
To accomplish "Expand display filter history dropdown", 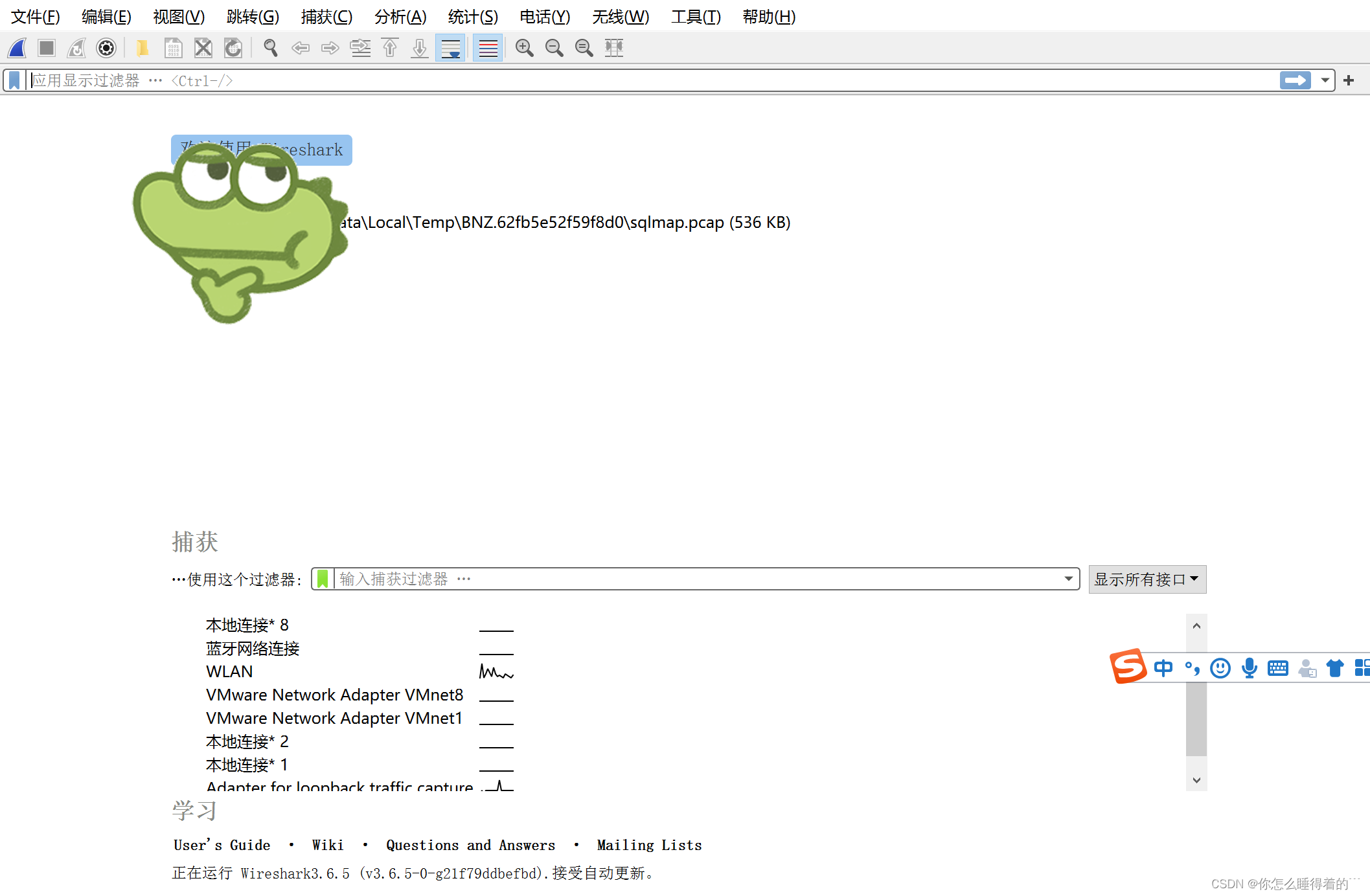I will coord(1325,80).
